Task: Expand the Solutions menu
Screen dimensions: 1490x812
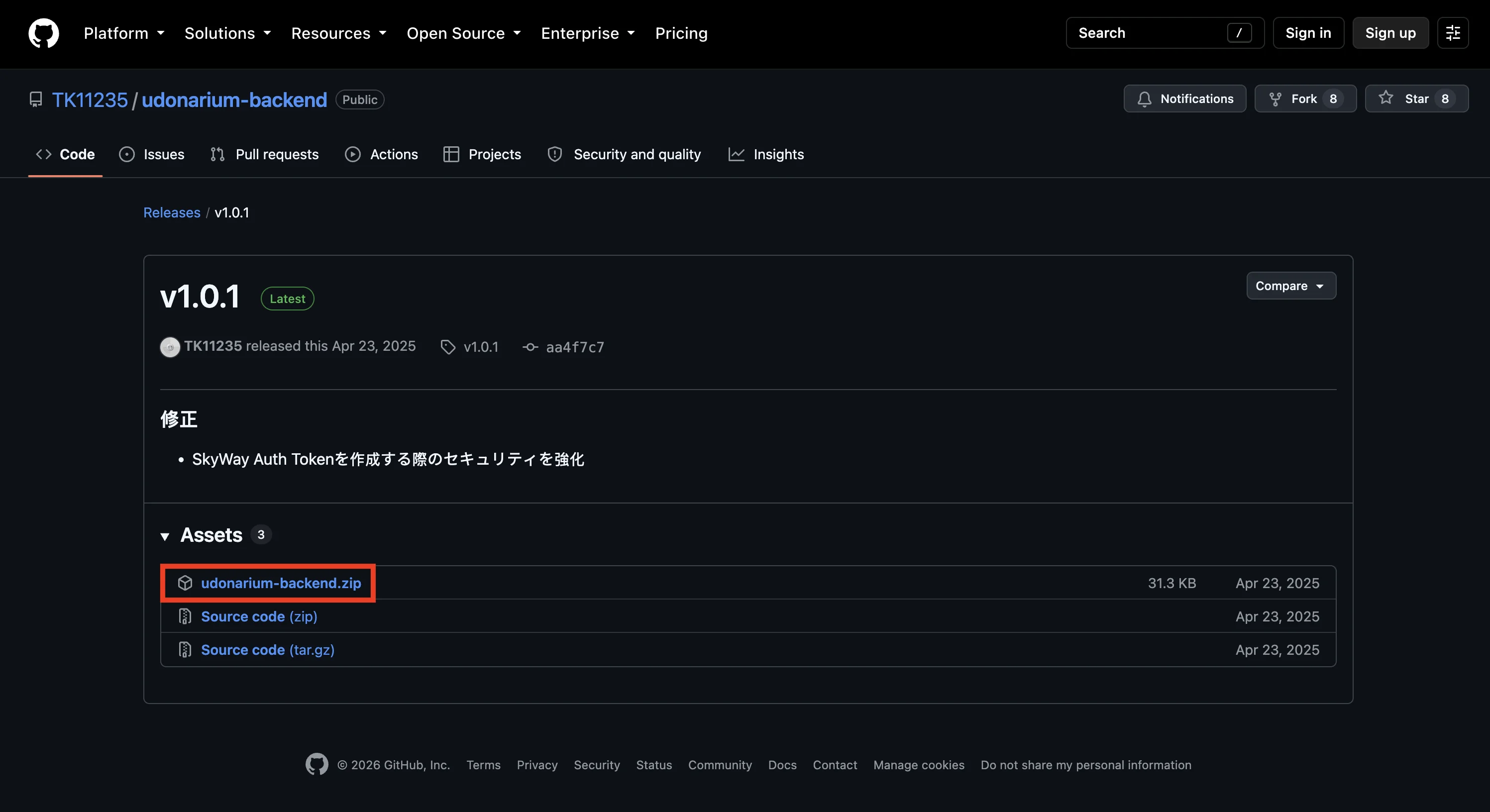Action: [227, 33]
